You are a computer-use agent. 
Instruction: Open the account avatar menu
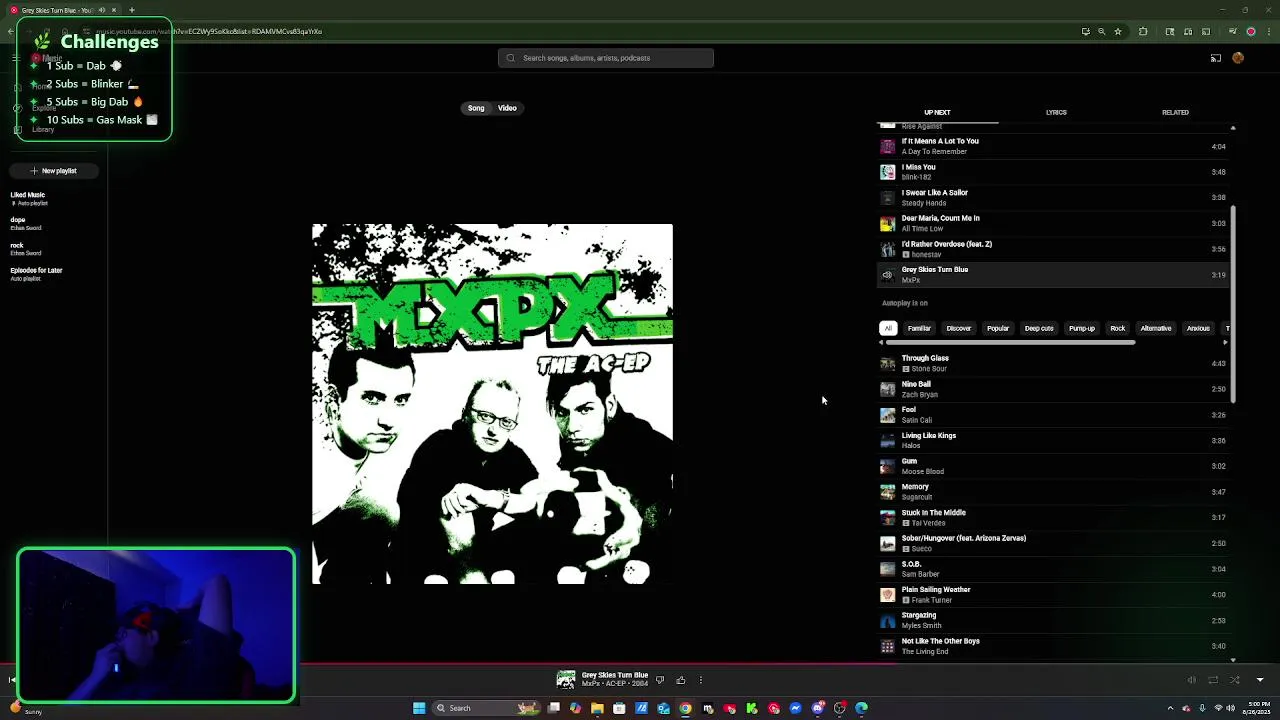pyautogui.click(x=1238, y=58)
